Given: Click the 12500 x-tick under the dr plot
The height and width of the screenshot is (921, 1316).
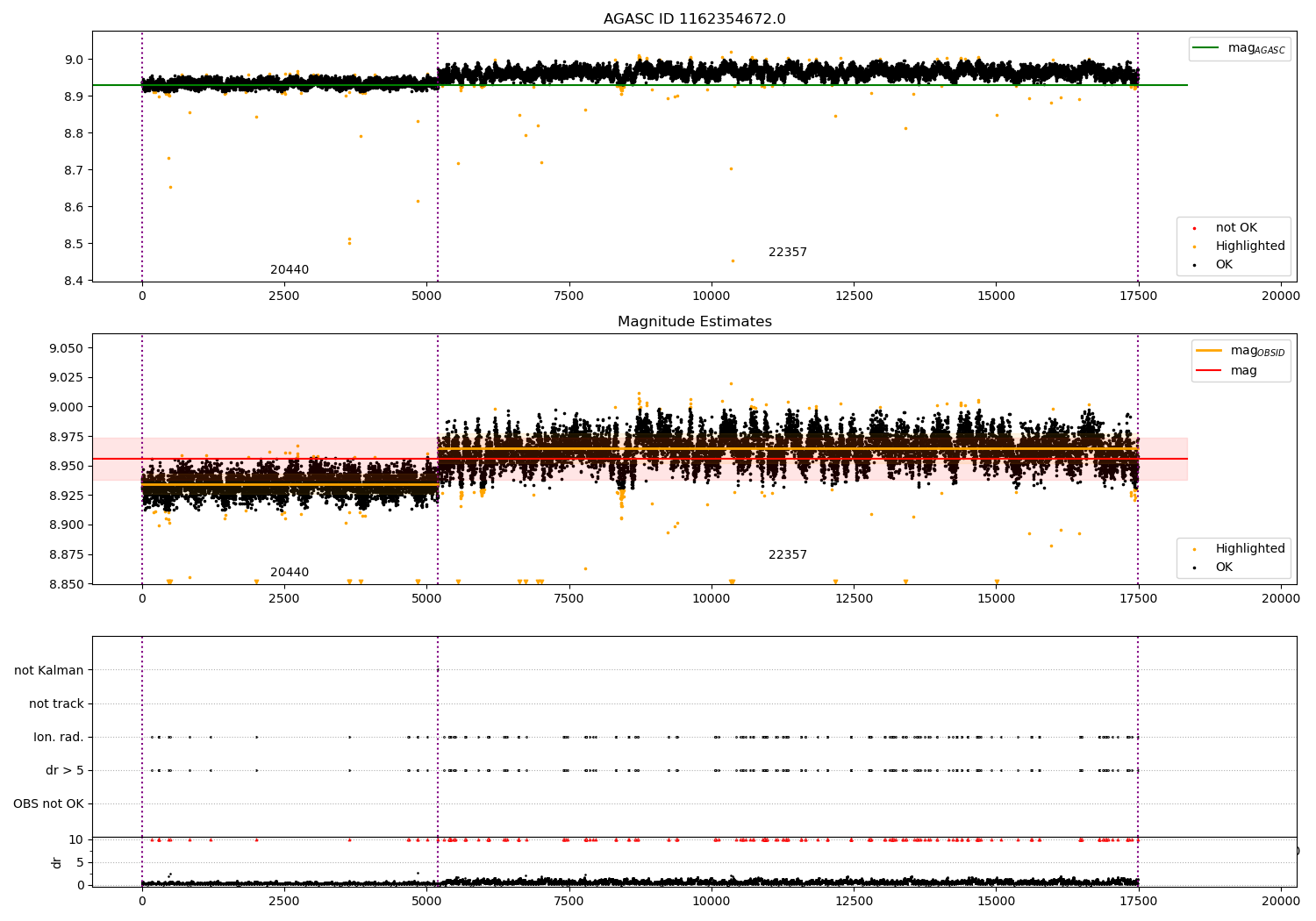Looking at the screenshot, I should (x=854, y=901).
